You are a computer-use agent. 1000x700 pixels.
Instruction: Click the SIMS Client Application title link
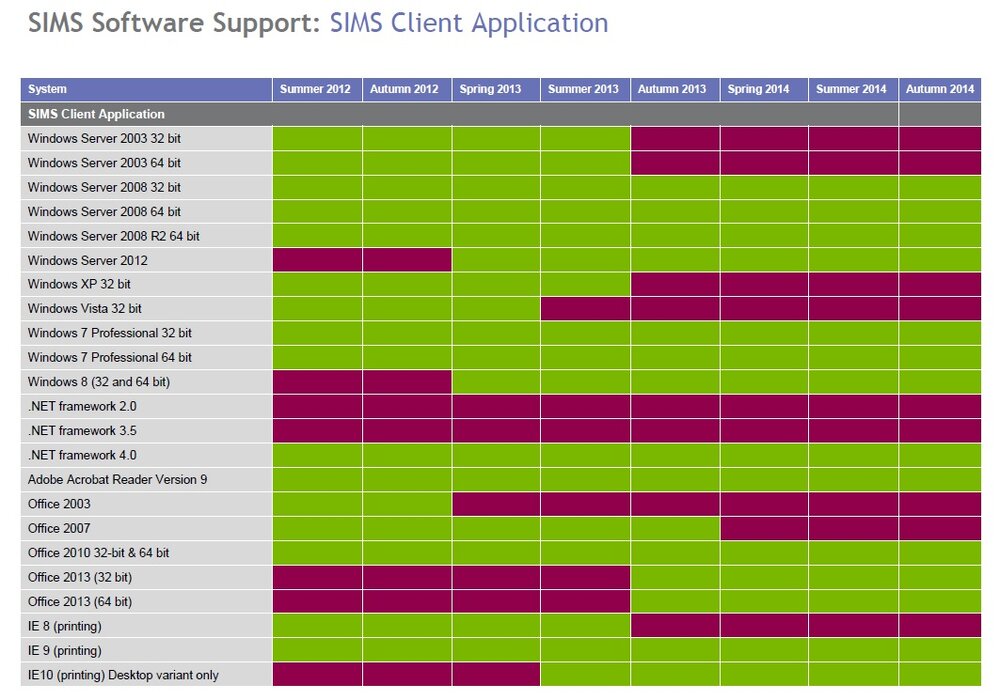click(x=469, y=24)
